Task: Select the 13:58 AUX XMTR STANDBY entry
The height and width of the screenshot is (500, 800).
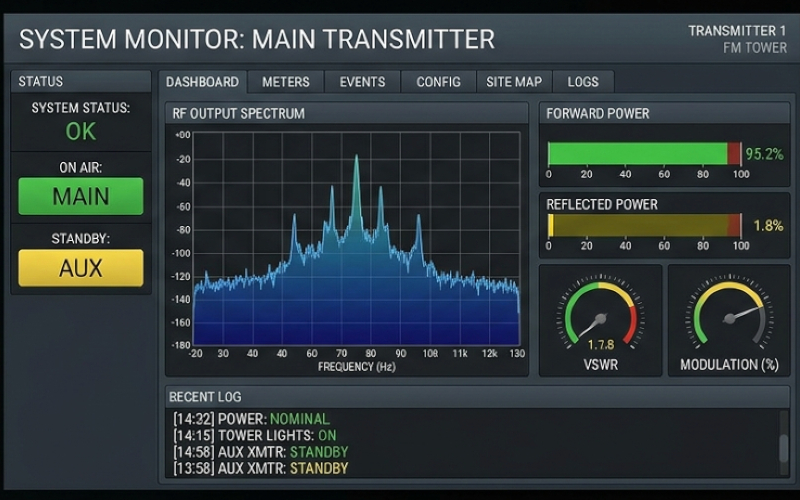Action: coord(260,468)
